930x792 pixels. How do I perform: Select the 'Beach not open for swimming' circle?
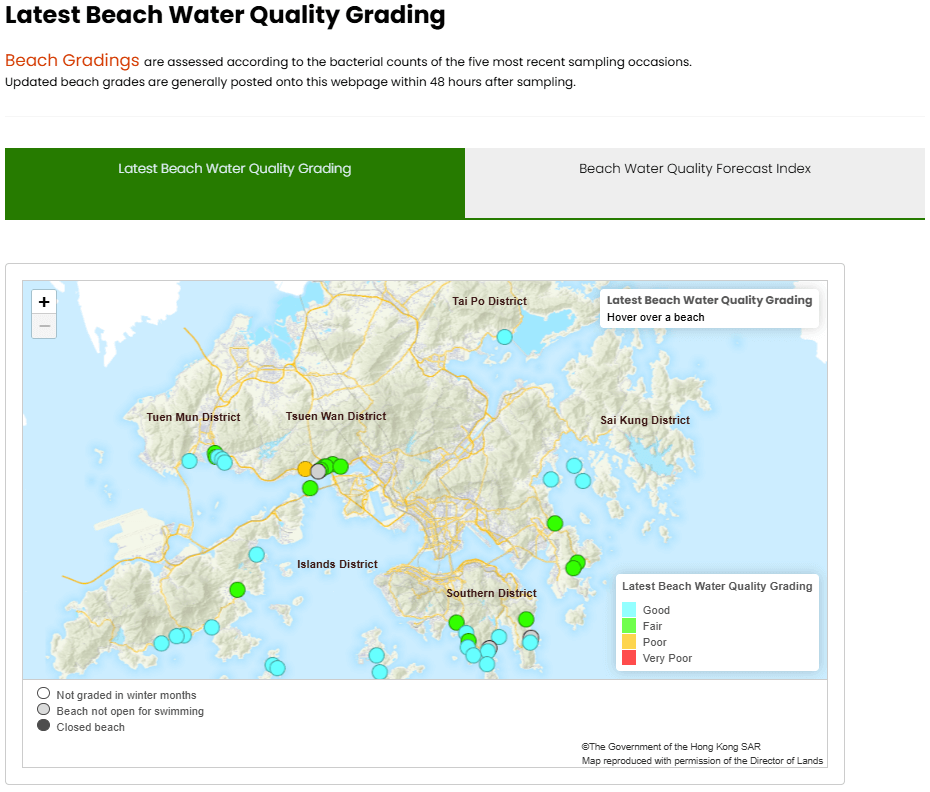coord(43,709)
